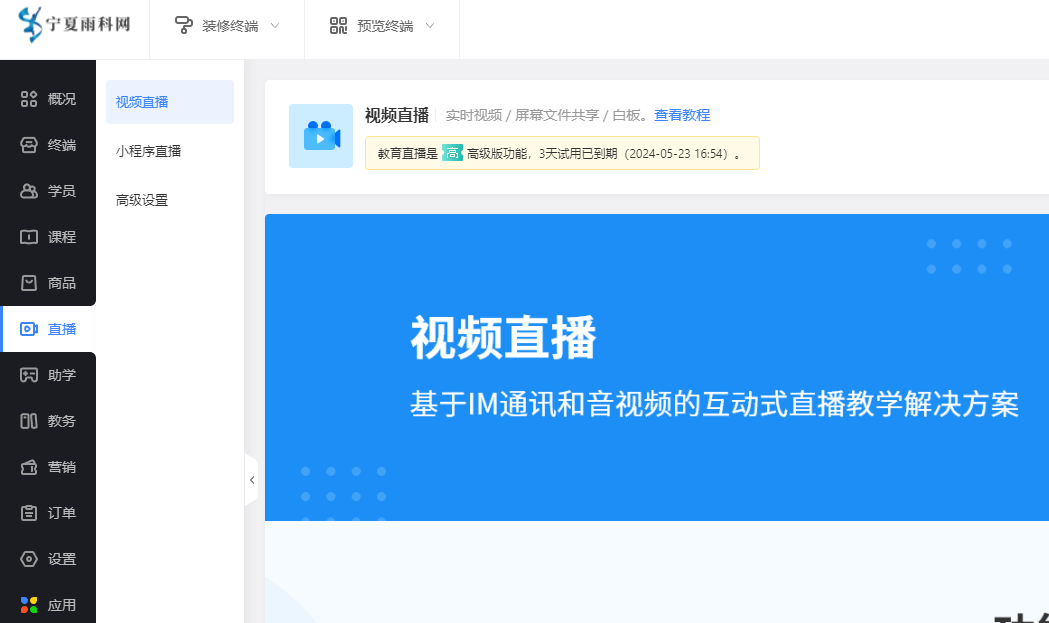Screen dimensions: 1049x623
Task: Select 视频直播 submenu item
Action: (x=170, y=102)
